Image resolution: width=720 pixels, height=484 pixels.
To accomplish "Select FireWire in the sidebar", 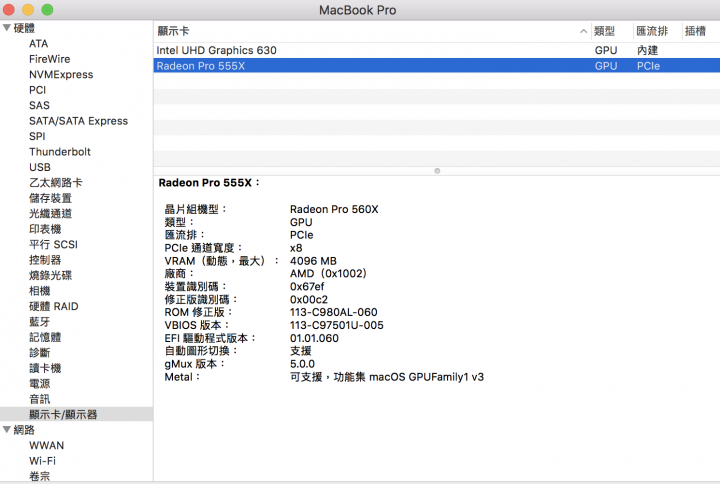I will pos(50,59).
